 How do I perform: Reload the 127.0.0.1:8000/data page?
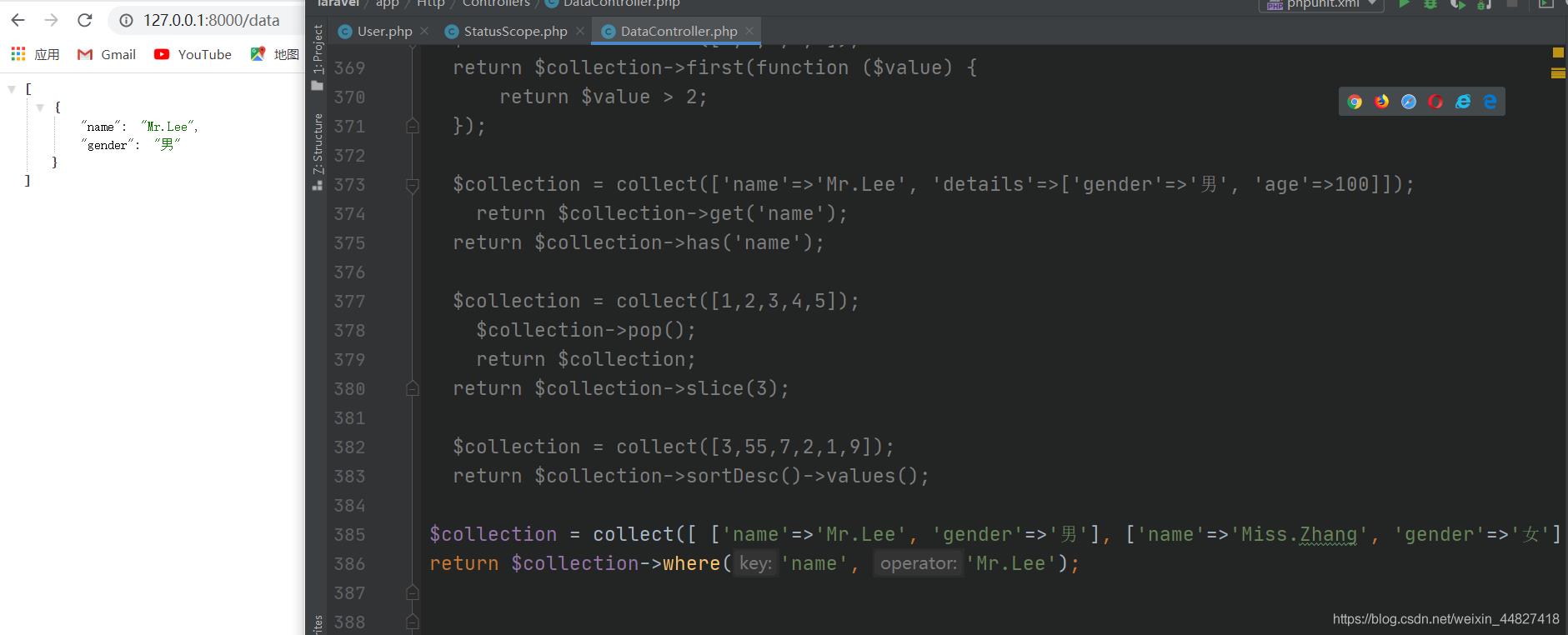(x=85, y=20)
